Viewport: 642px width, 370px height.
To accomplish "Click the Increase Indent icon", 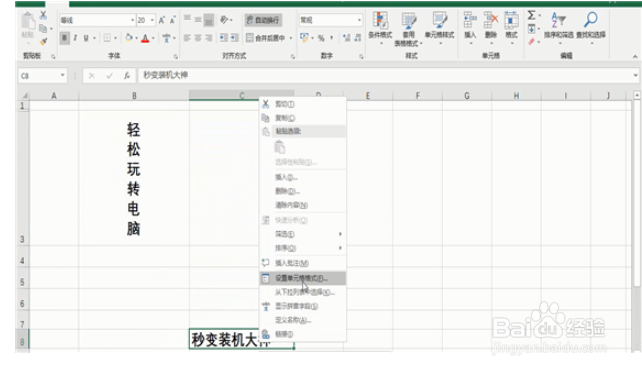I will point(234,38).
